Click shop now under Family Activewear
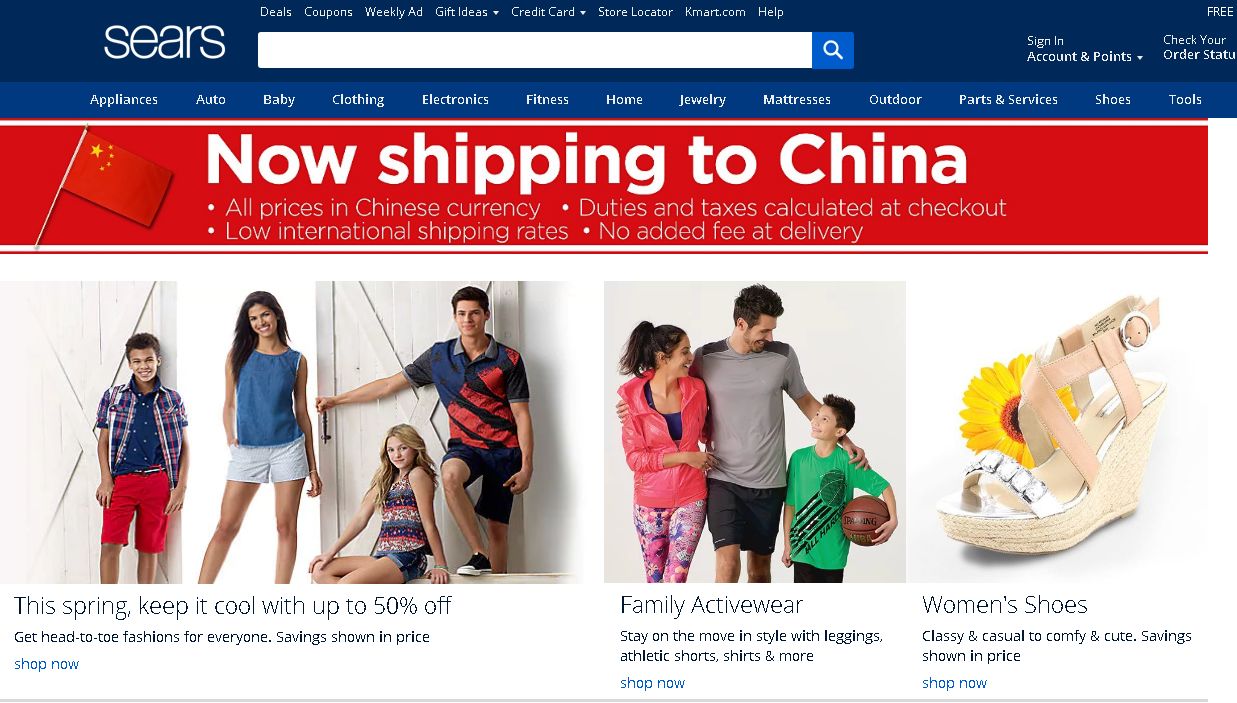Image resolution: width=1237 pixels, height=703 pixels. 652,683
